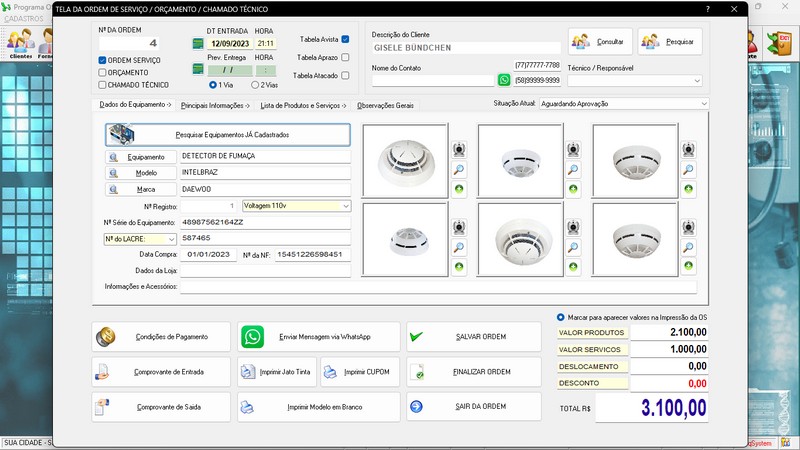
Task: Open the Lista de Produtos e Serviços tab
Action: 303,105
